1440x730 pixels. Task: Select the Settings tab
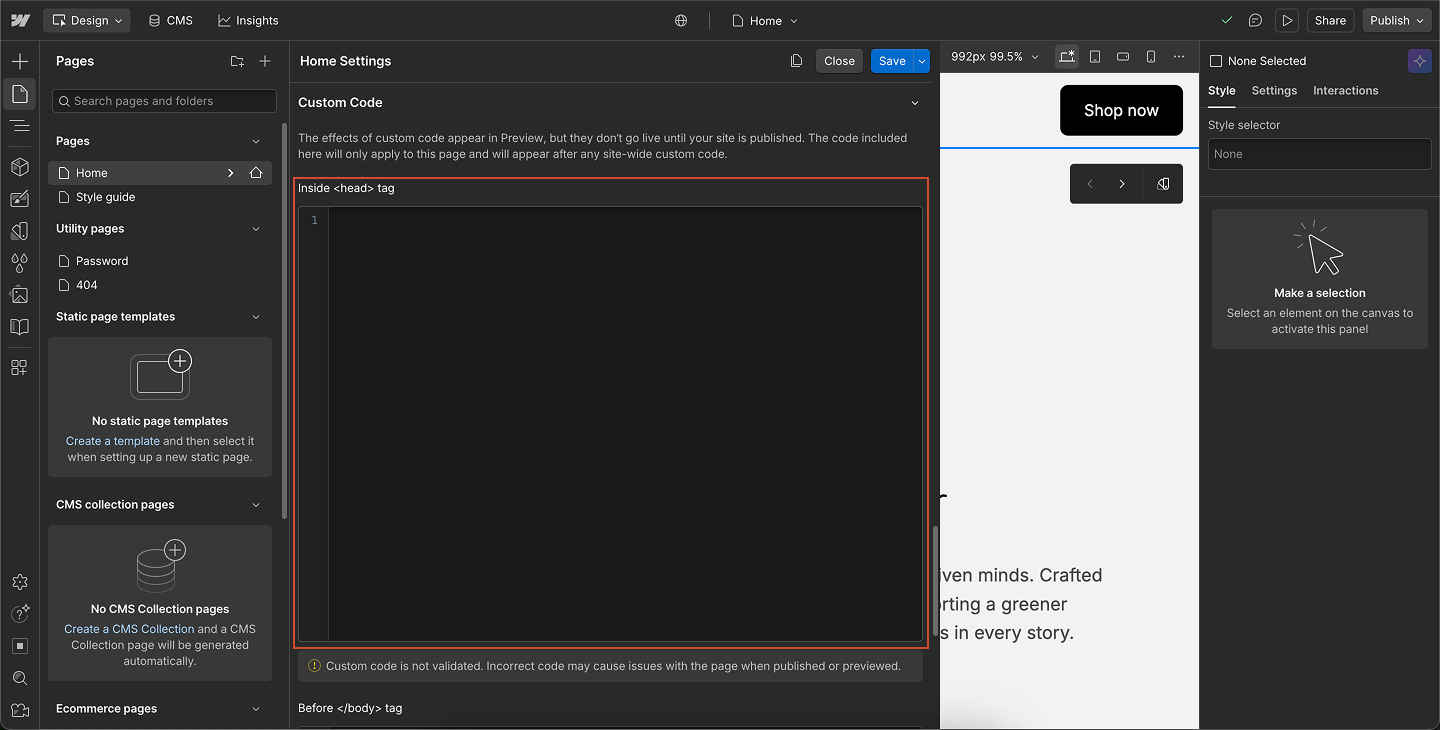pyautogui.click(x=1274, y=90)
